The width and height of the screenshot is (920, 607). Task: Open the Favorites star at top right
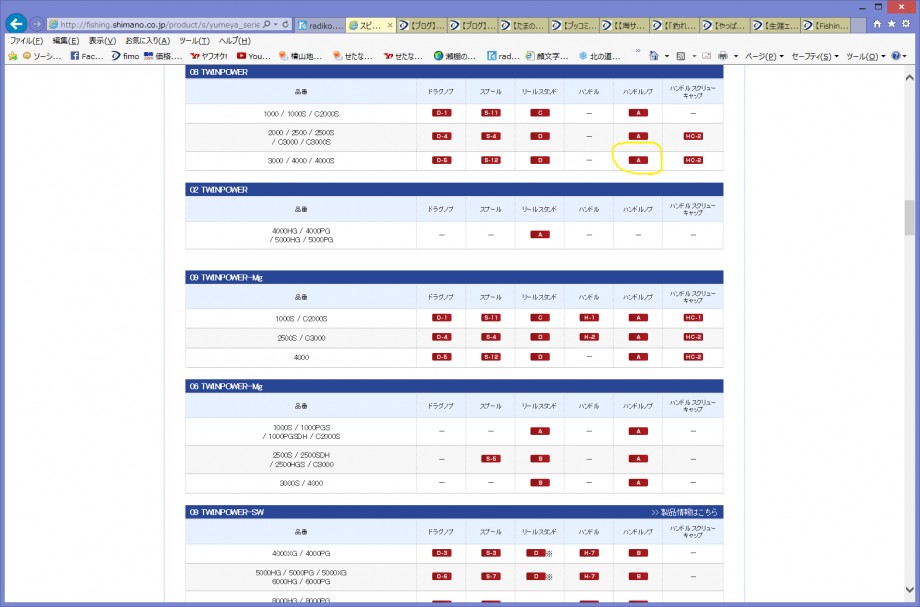click(891, 24)
